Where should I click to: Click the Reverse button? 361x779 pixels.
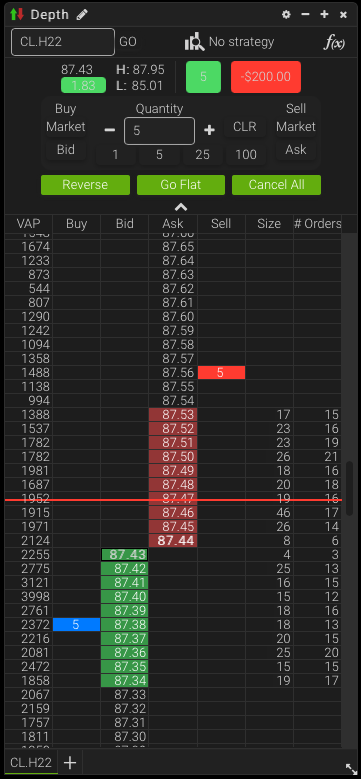coord(85,185)
